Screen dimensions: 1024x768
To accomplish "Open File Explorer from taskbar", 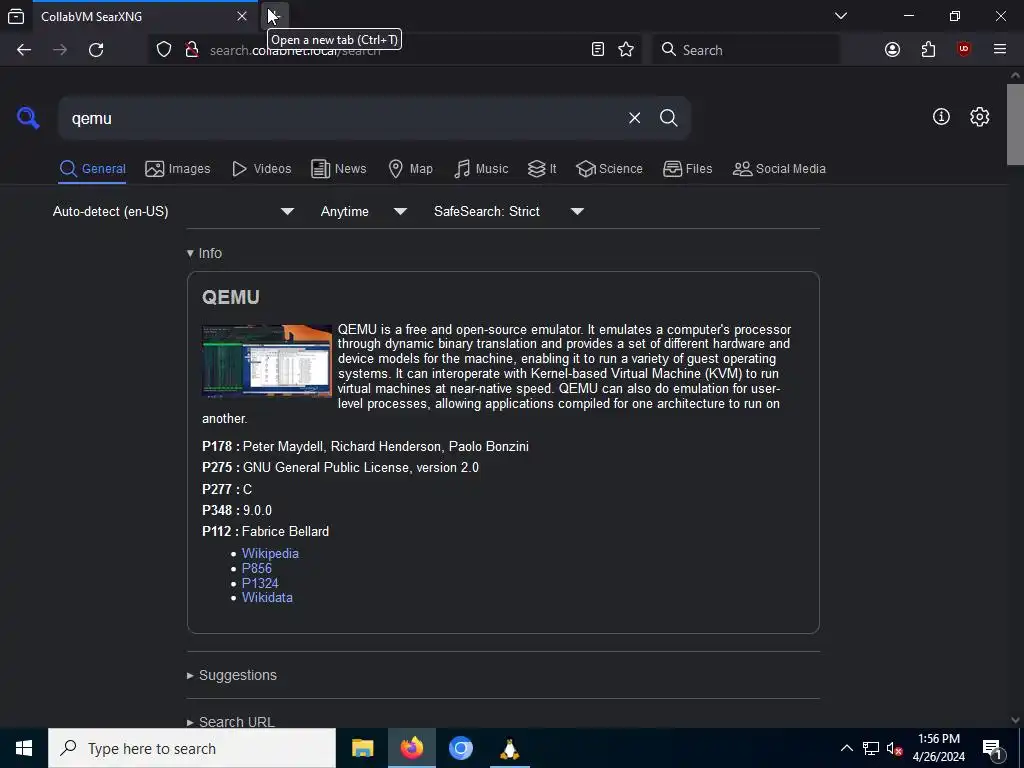I will coord(362,748).
